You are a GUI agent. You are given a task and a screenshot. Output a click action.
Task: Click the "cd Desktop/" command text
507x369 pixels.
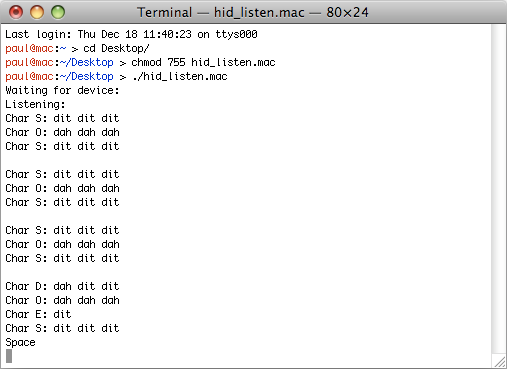tap(116, 49)
